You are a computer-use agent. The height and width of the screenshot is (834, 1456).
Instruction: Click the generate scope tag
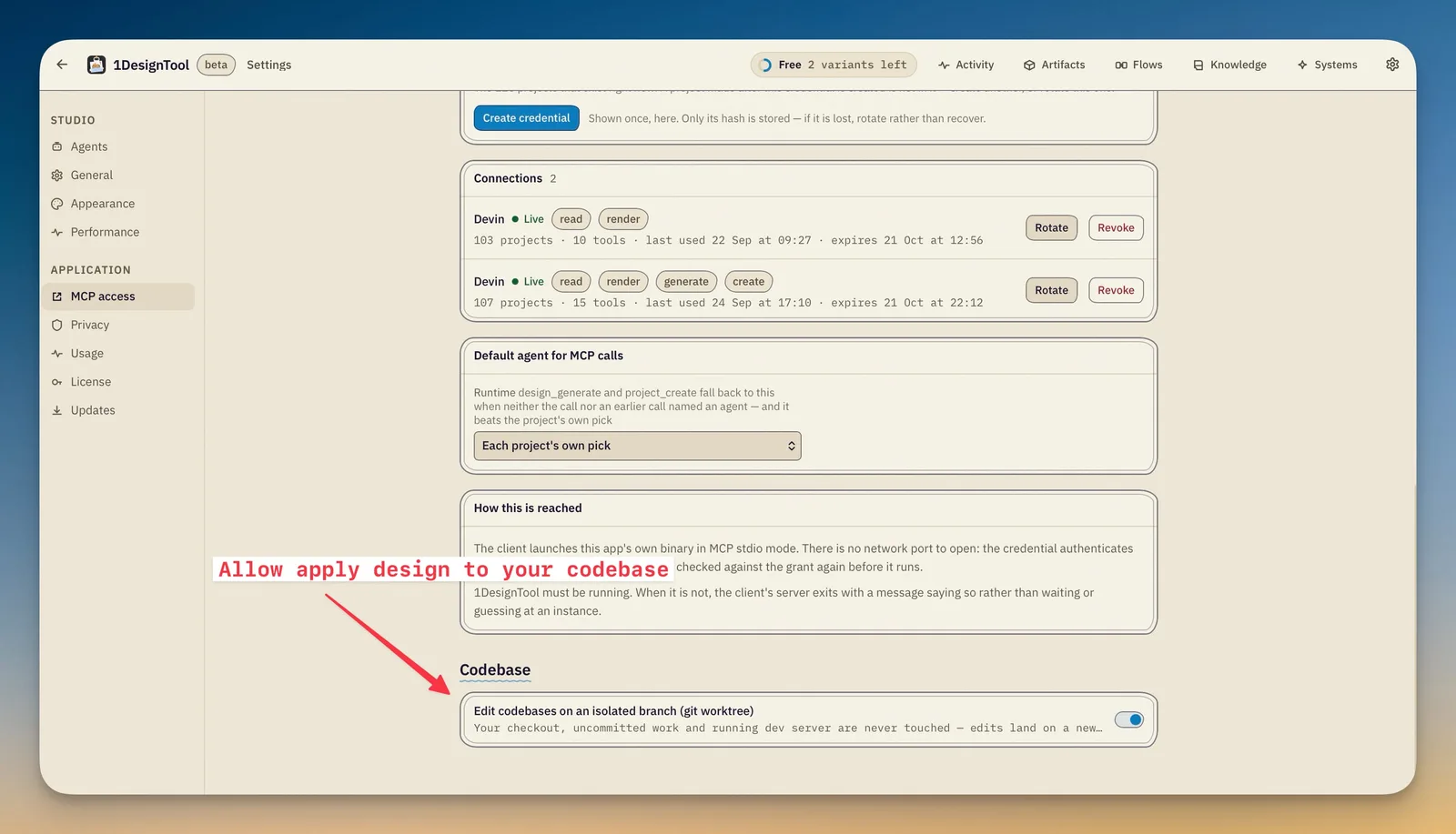(686, 282)
